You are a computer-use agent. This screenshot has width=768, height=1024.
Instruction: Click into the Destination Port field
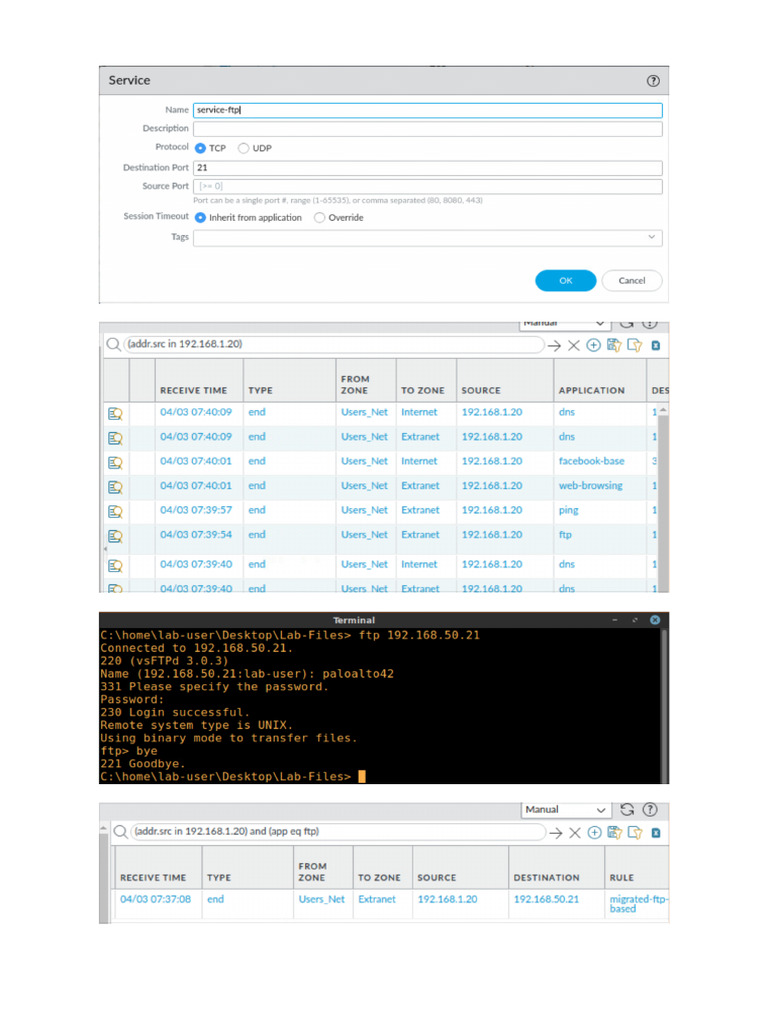point(427,168)
